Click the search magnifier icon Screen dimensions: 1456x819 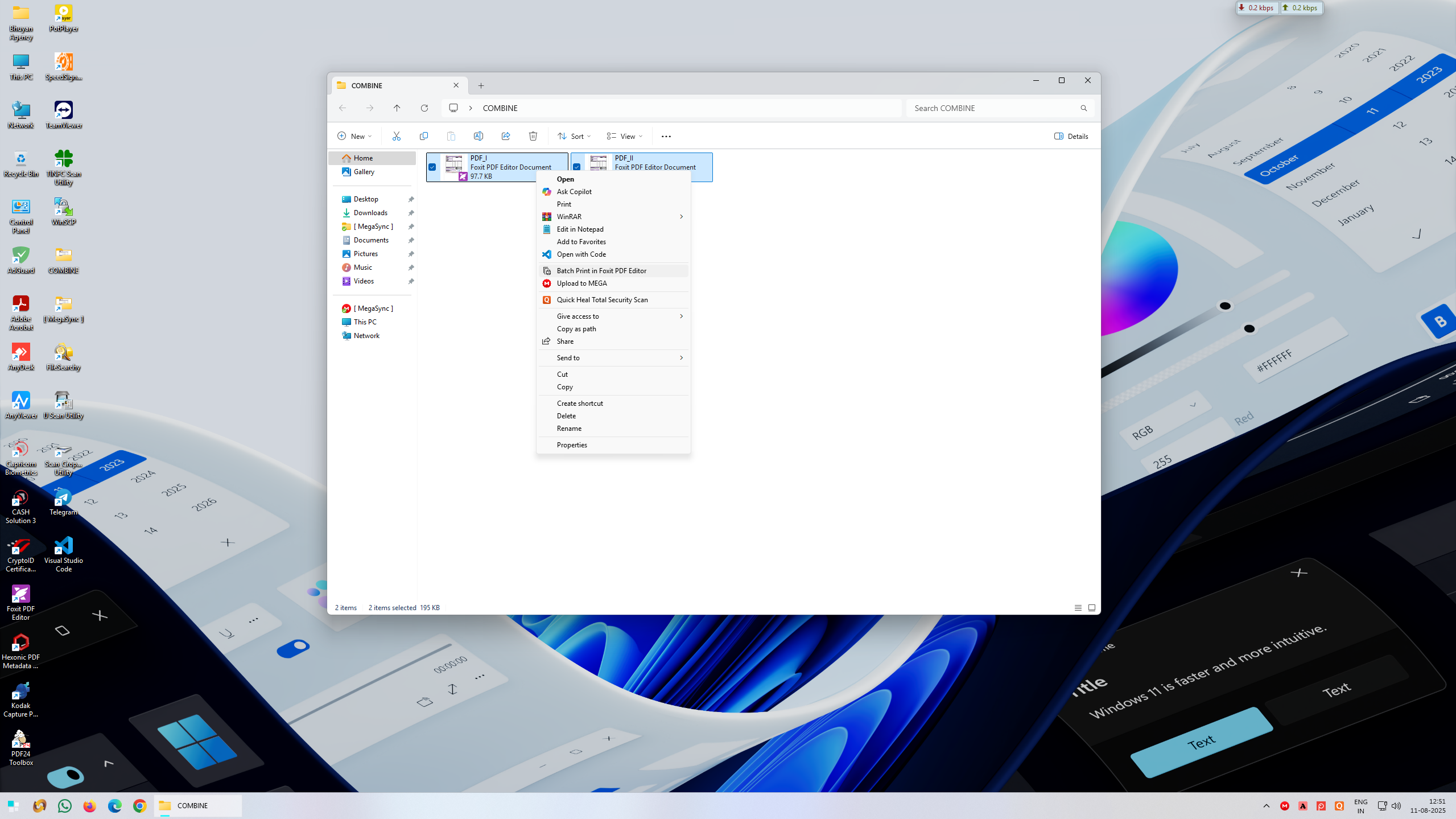click(1083, 108)
